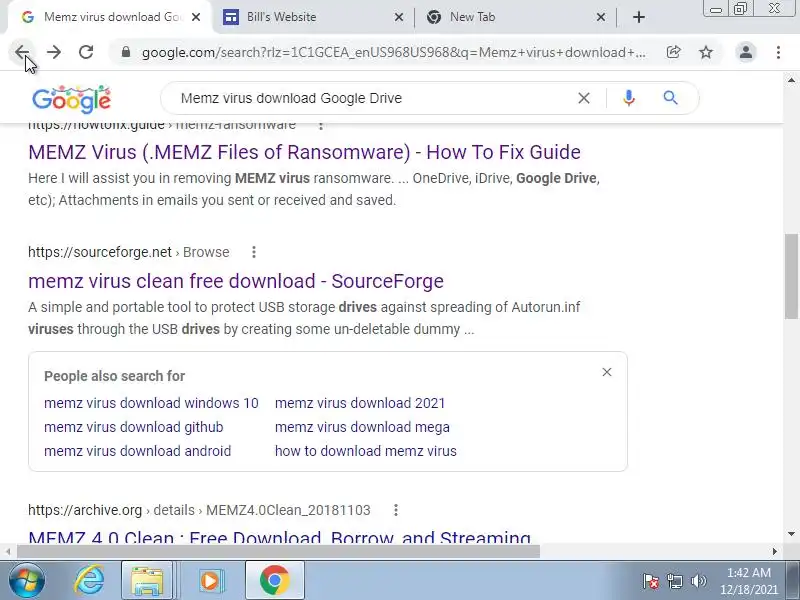Click the Google search text field
Viewport: 800px width, 600px height.
[372, 98]
